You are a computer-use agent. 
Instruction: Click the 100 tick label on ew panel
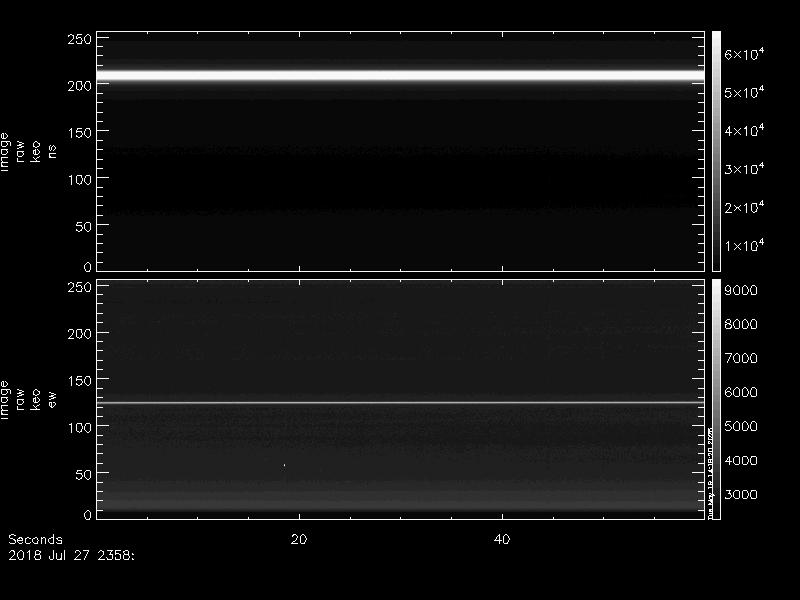click(80, 428)
